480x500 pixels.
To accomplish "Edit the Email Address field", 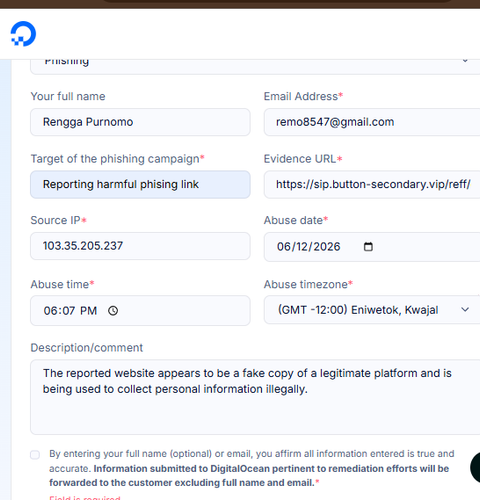I will (372, 122).
